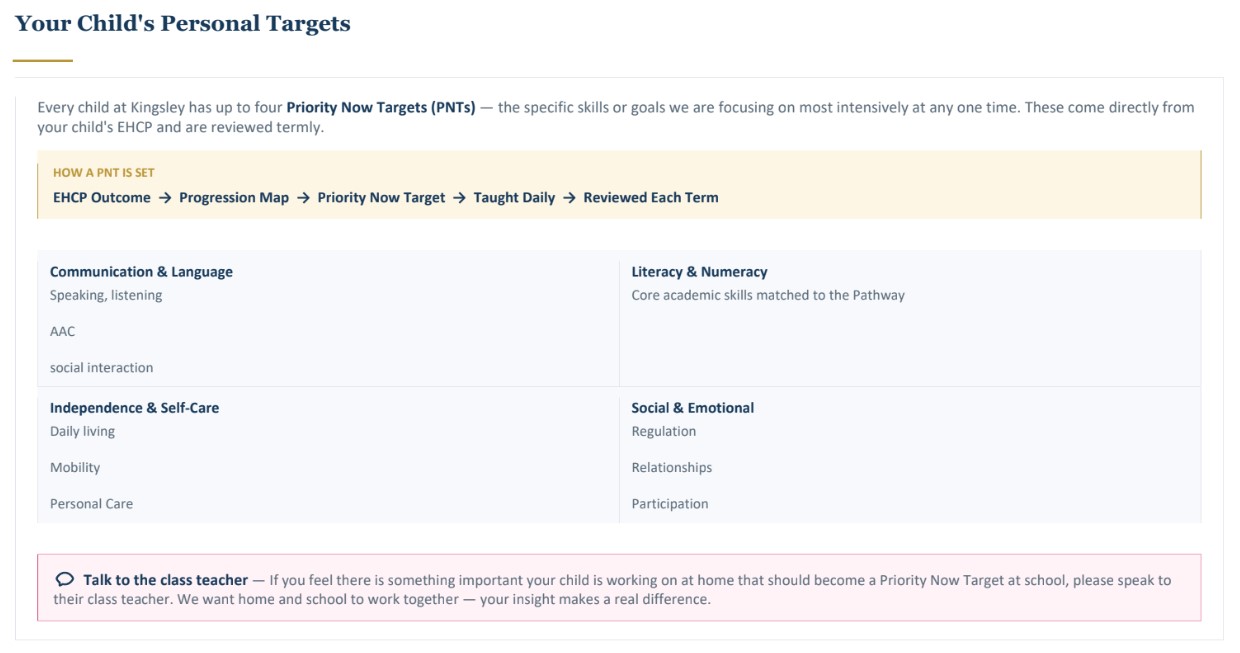
Task: Select the "Priority Now Target" flow step
Action: (381, 197)
